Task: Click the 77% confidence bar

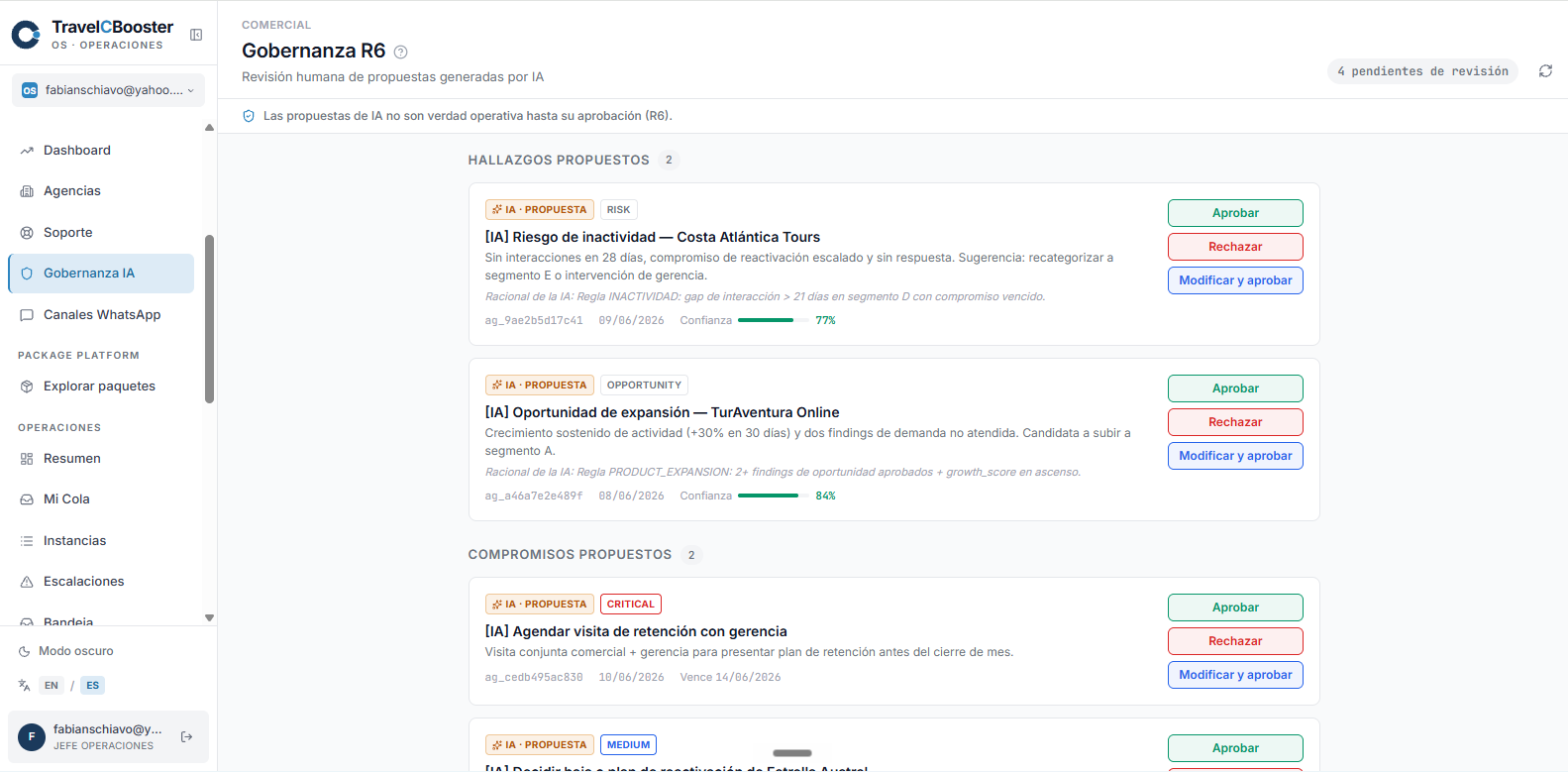Action: click(774, 320)
